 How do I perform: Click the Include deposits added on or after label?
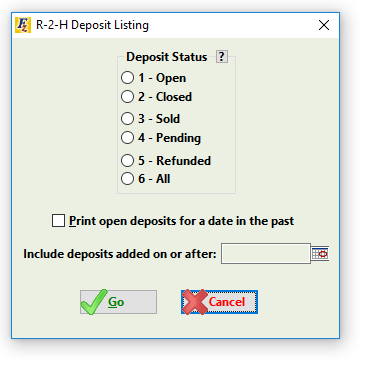pyautogui.click(x=120, y=254)
